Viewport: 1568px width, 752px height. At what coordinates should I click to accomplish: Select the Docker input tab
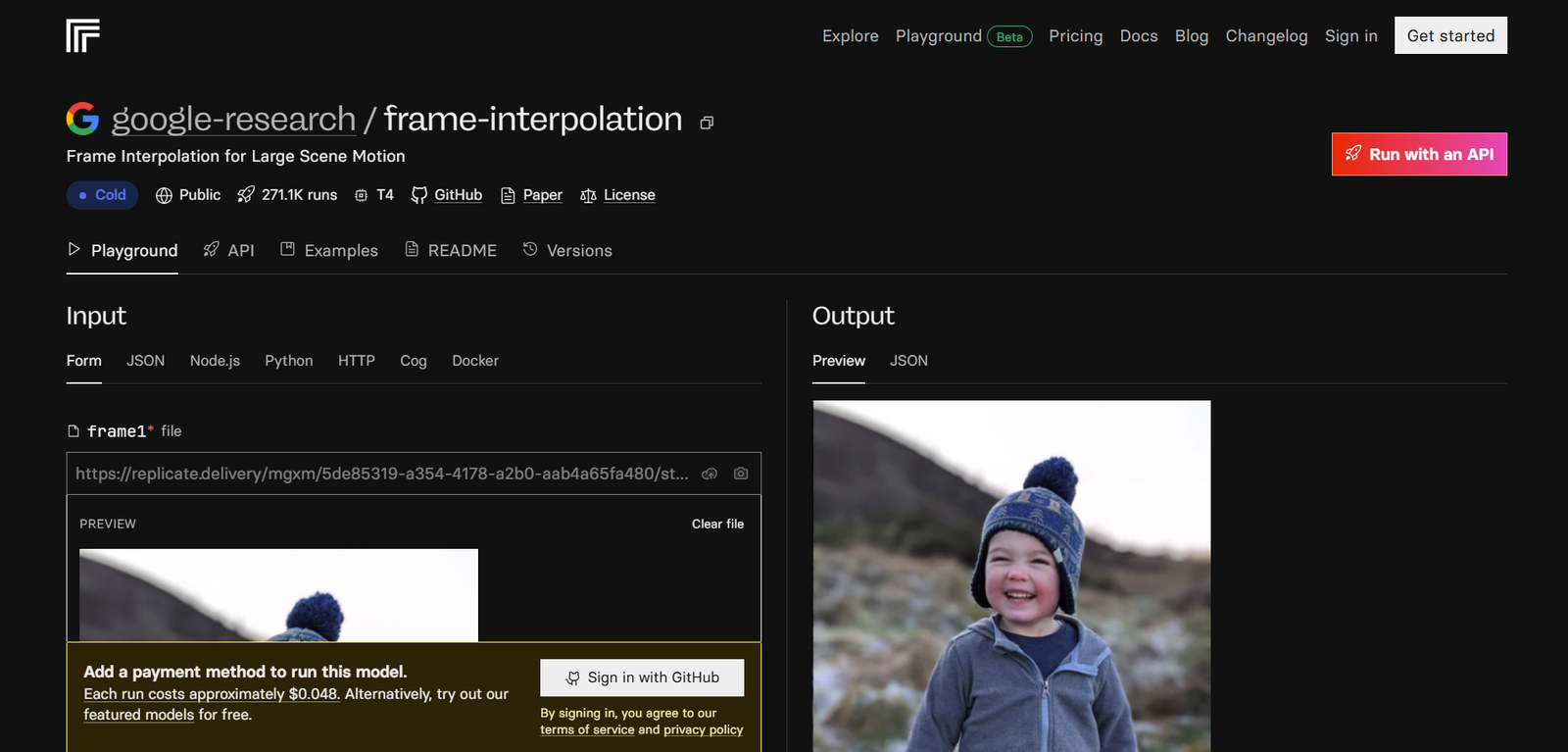475,361
